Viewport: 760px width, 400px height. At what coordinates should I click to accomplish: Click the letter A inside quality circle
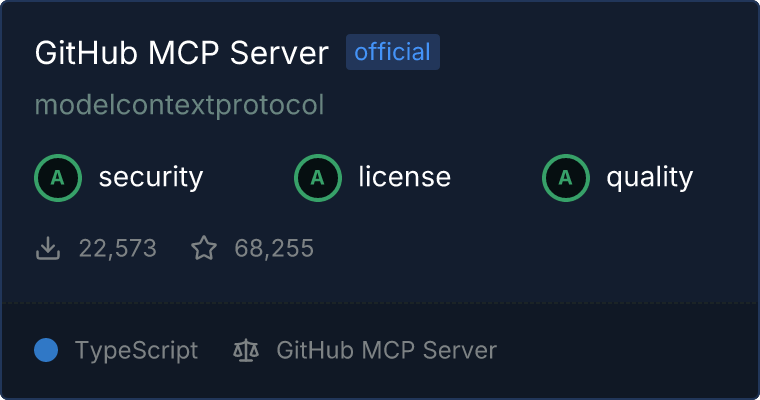[565, 178]
